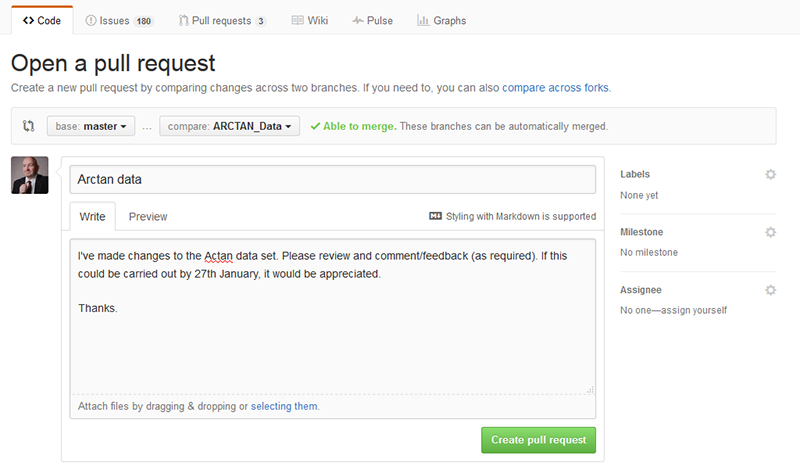
Task: Click the Assignee gear icon
Action: click(770, 290)
